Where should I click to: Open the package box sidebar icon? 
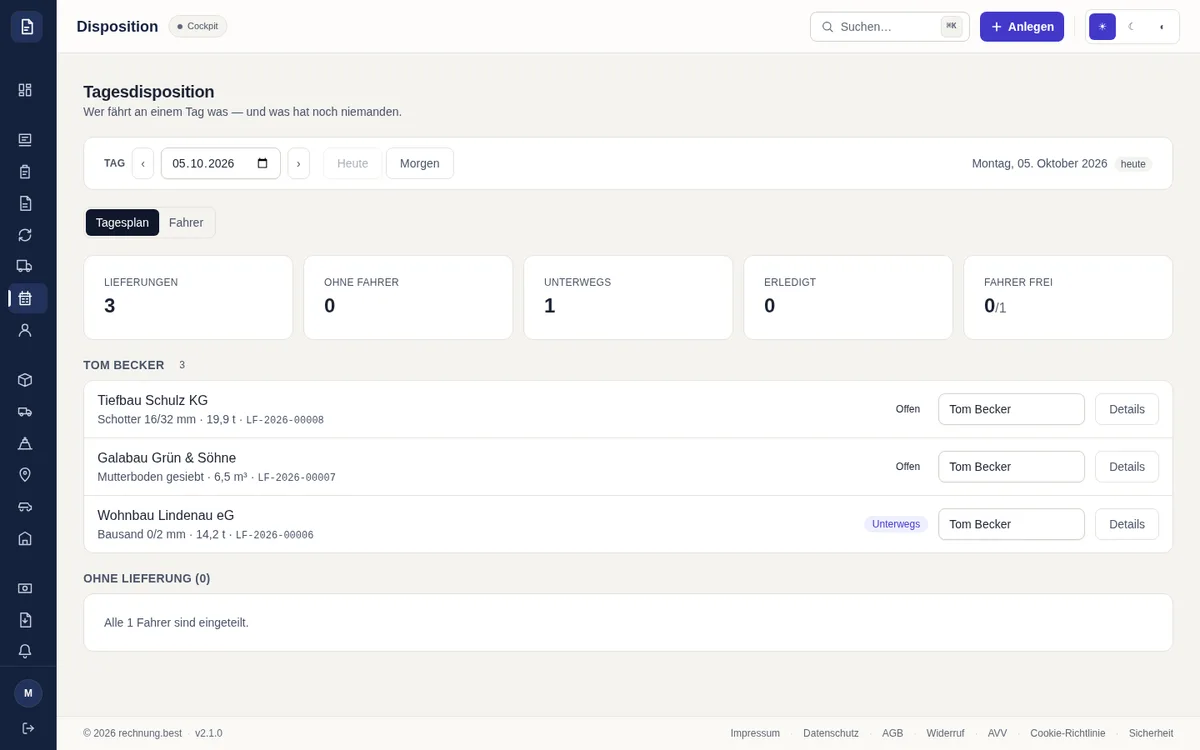(25, 380)
